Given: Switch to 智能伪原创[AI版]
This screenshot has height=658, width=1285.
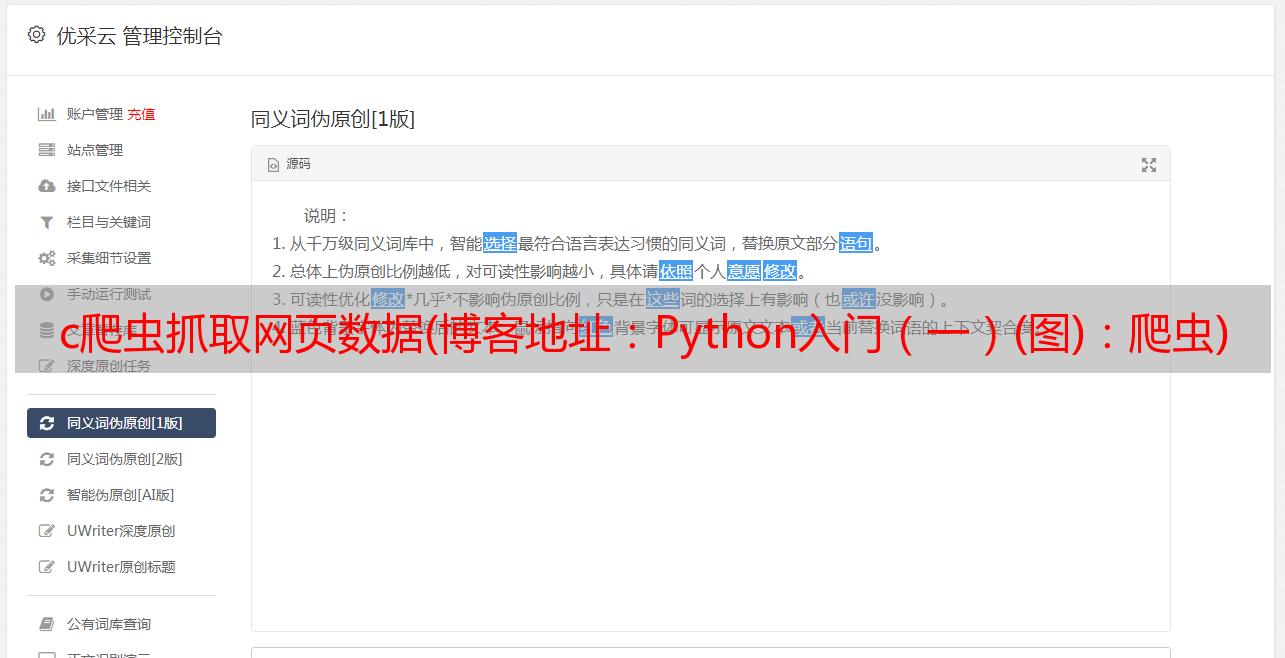Looking at the screenshot, I should (x=121, y=495).
